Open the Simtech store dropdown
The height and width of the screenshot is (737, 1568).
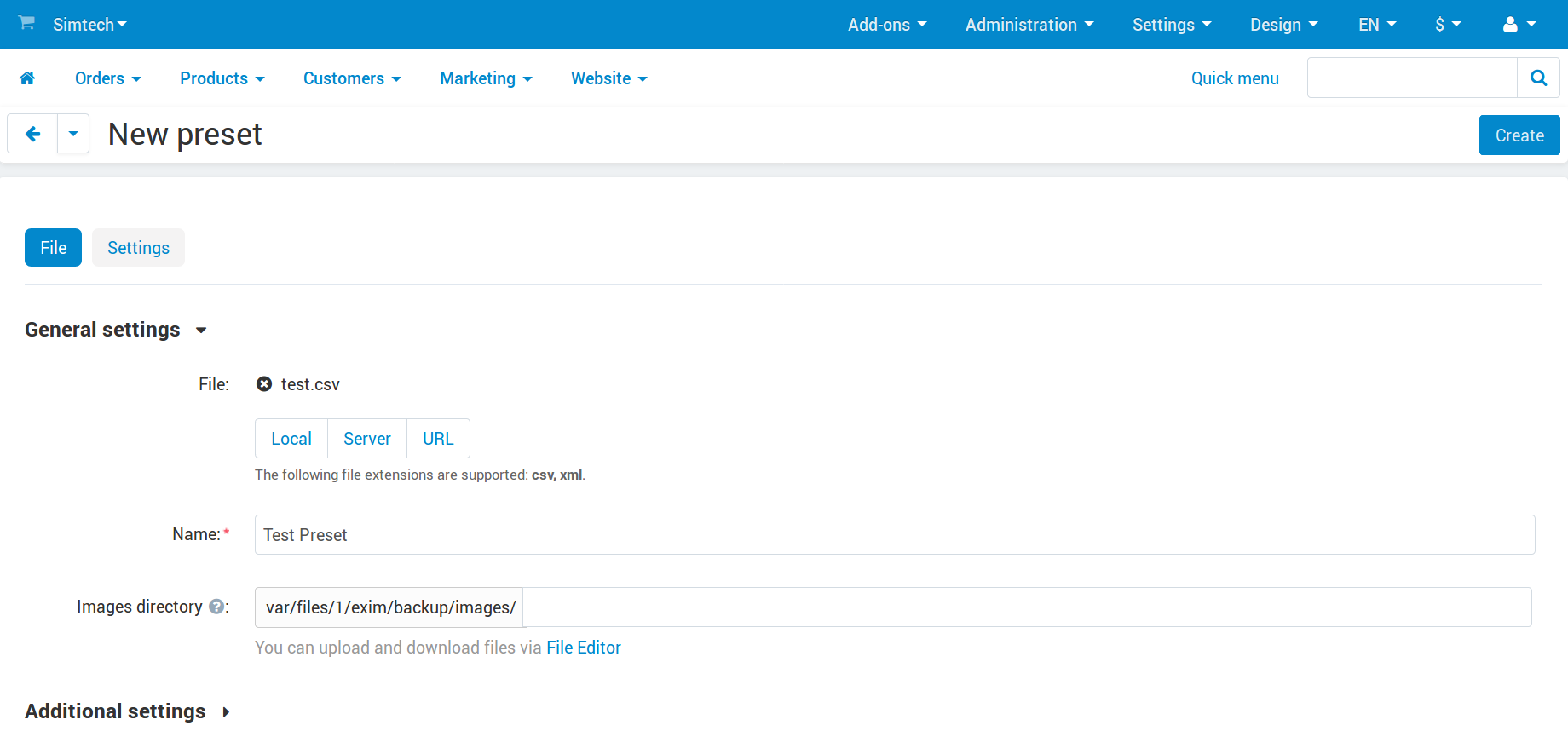tap(89, 25)
